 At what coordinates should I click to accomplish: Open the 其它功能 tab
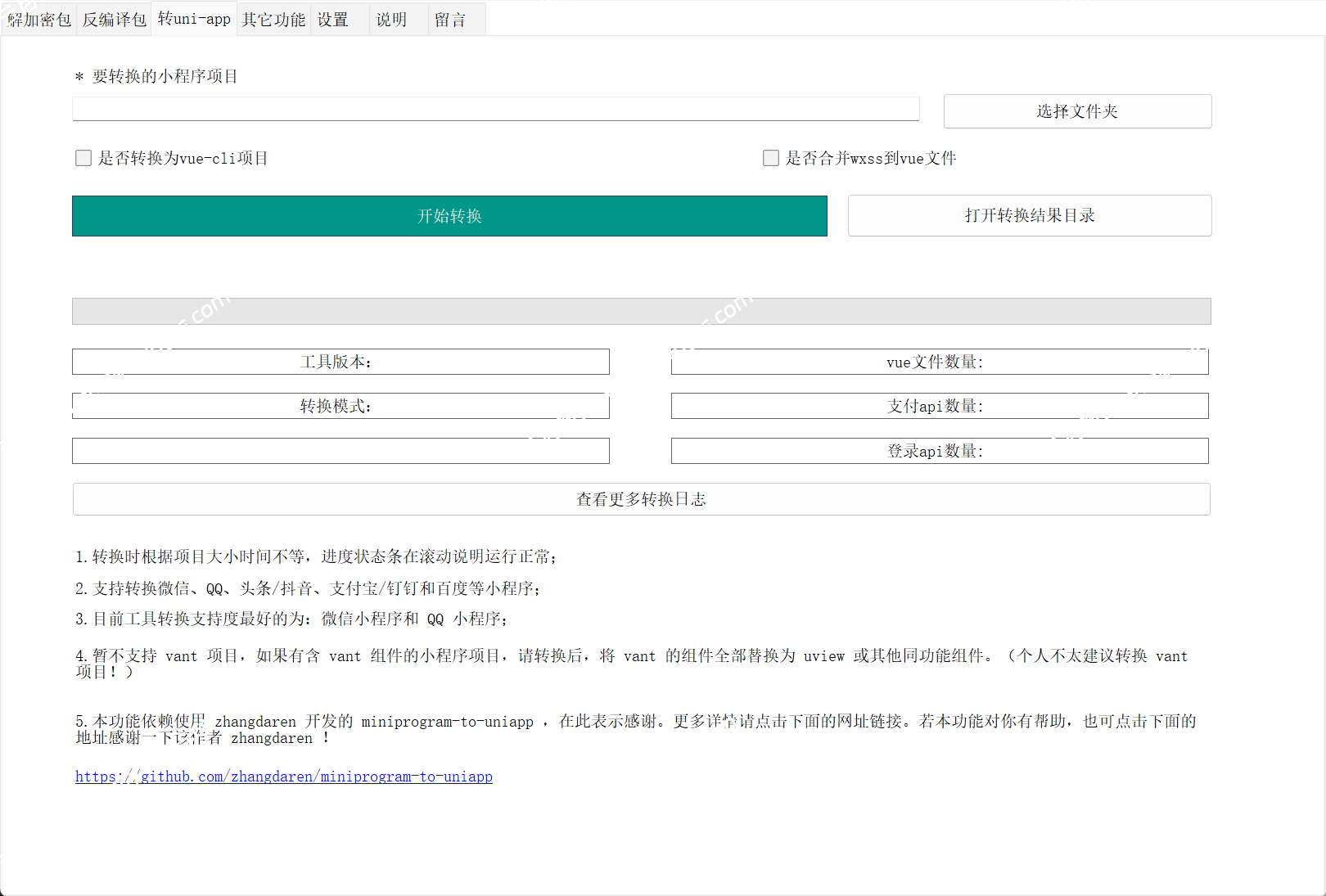click(273, 18)
